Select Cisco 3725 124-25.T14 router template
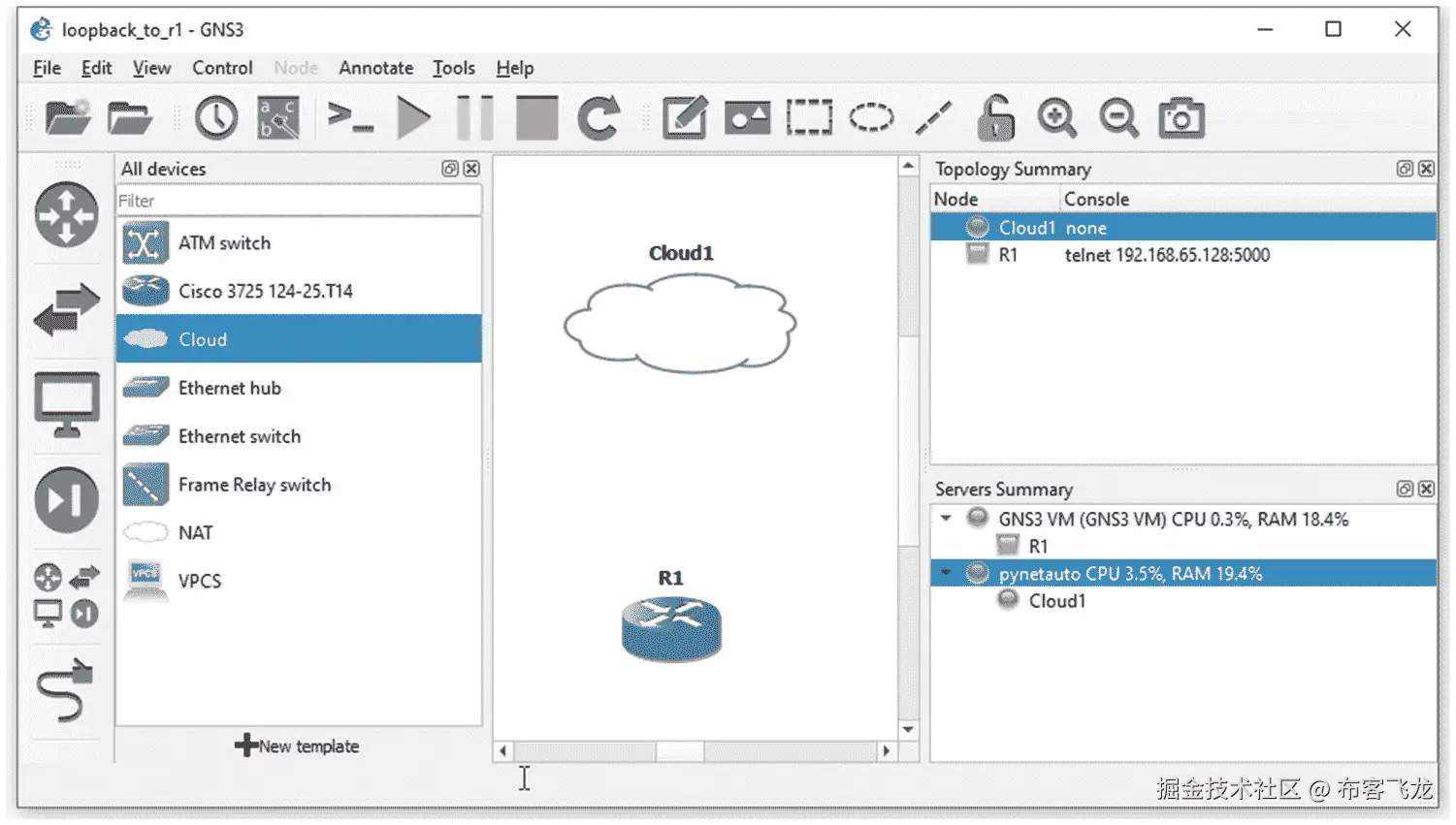Viewport: 1456px width, 825px height. coord(299,291)
